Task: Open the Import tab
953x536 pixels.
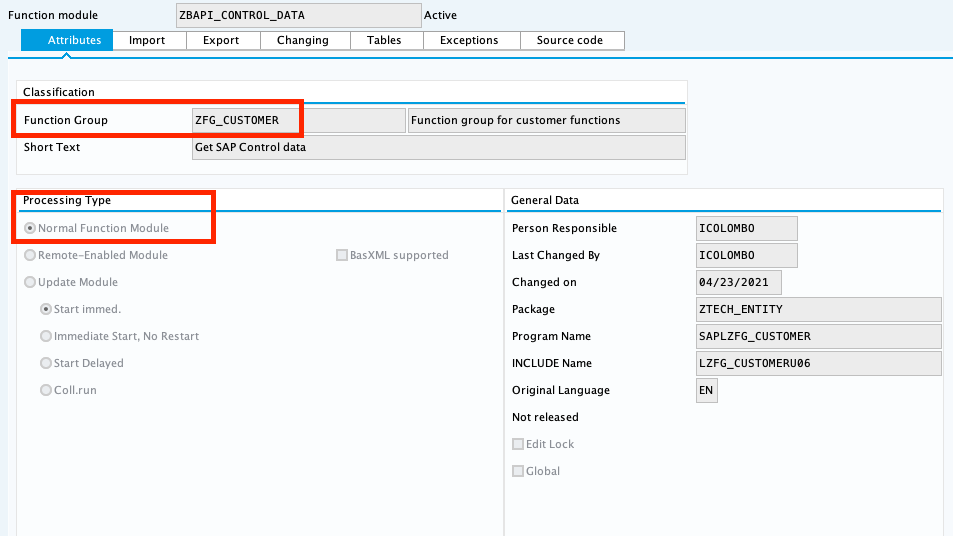Action: coord(147,40)
